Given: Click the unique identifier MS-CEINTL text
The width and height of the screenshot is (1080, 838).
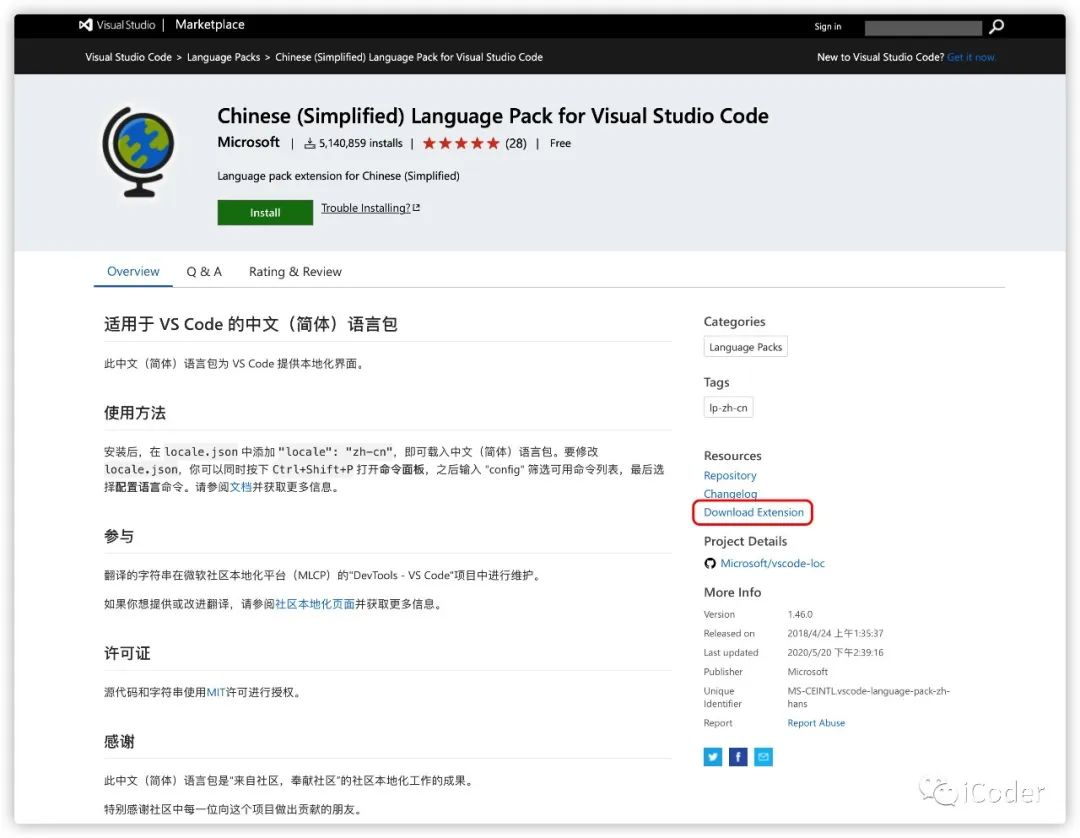Looking at the screenshot, I should coord(869,697).
